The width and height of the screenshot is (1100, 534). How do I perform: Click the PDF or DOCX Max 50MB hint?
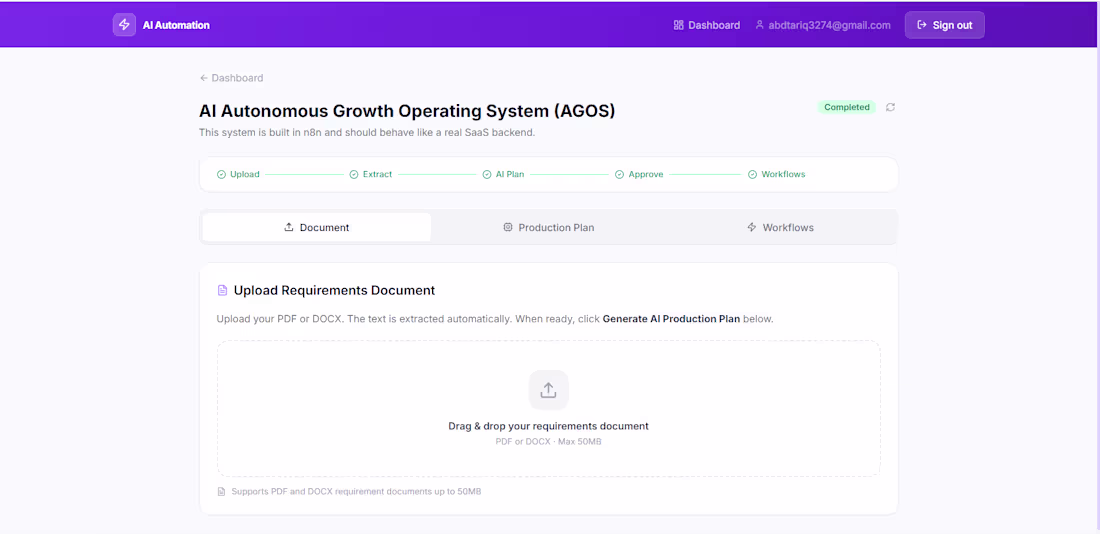point(549,442)
